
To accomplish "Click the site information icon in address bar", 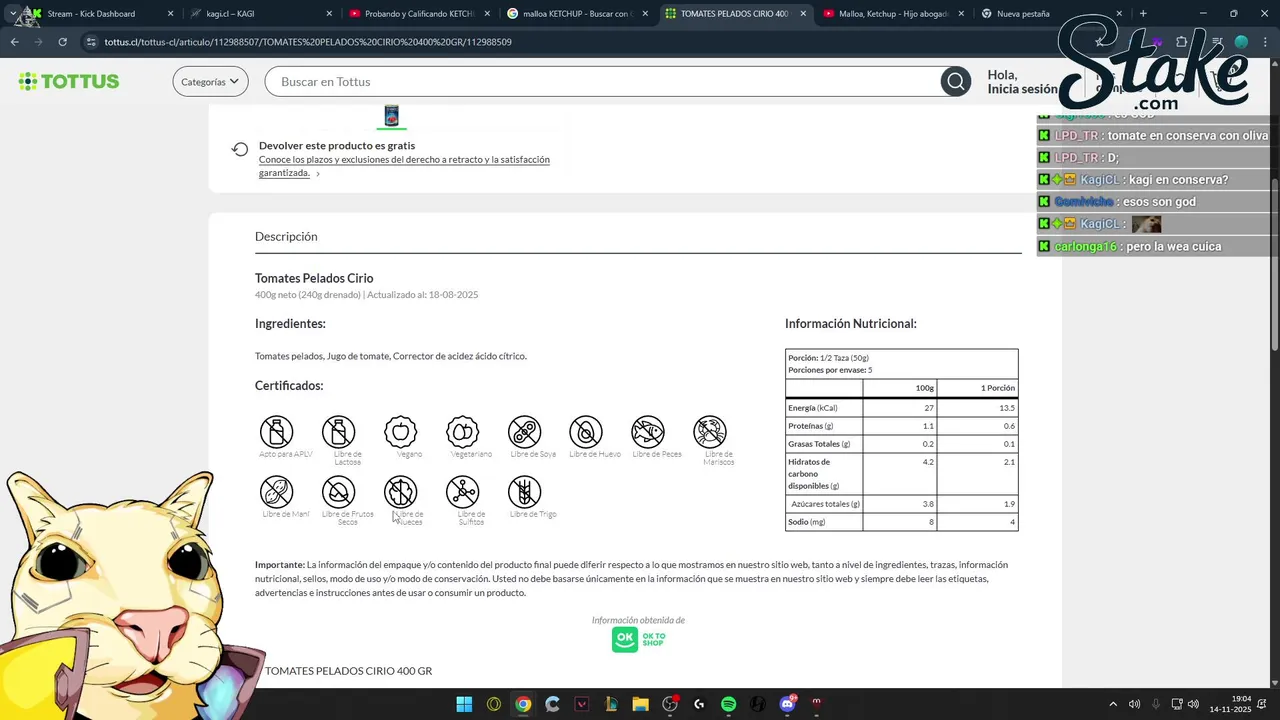I will coord(91,42).
